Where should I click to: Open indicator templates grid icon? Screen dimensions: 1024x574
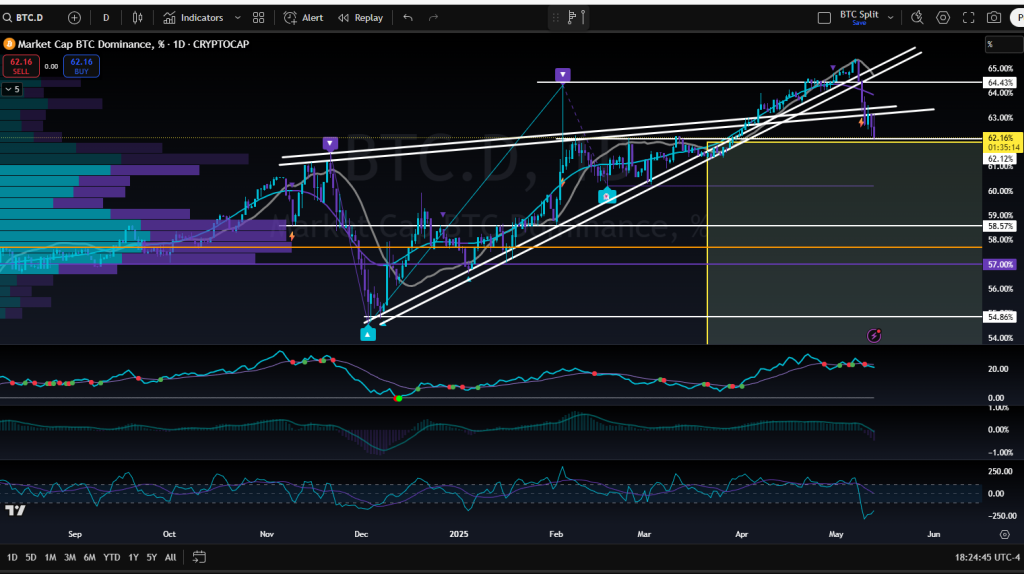(x=259, y=18)
